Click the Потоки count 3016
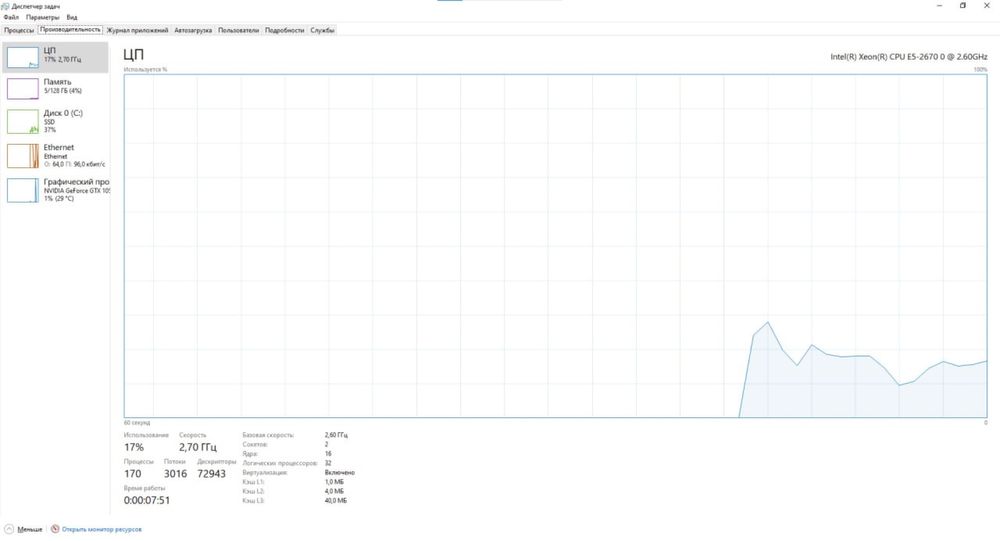The width and height of the screenshot is (1000, 541). (175, 474)
